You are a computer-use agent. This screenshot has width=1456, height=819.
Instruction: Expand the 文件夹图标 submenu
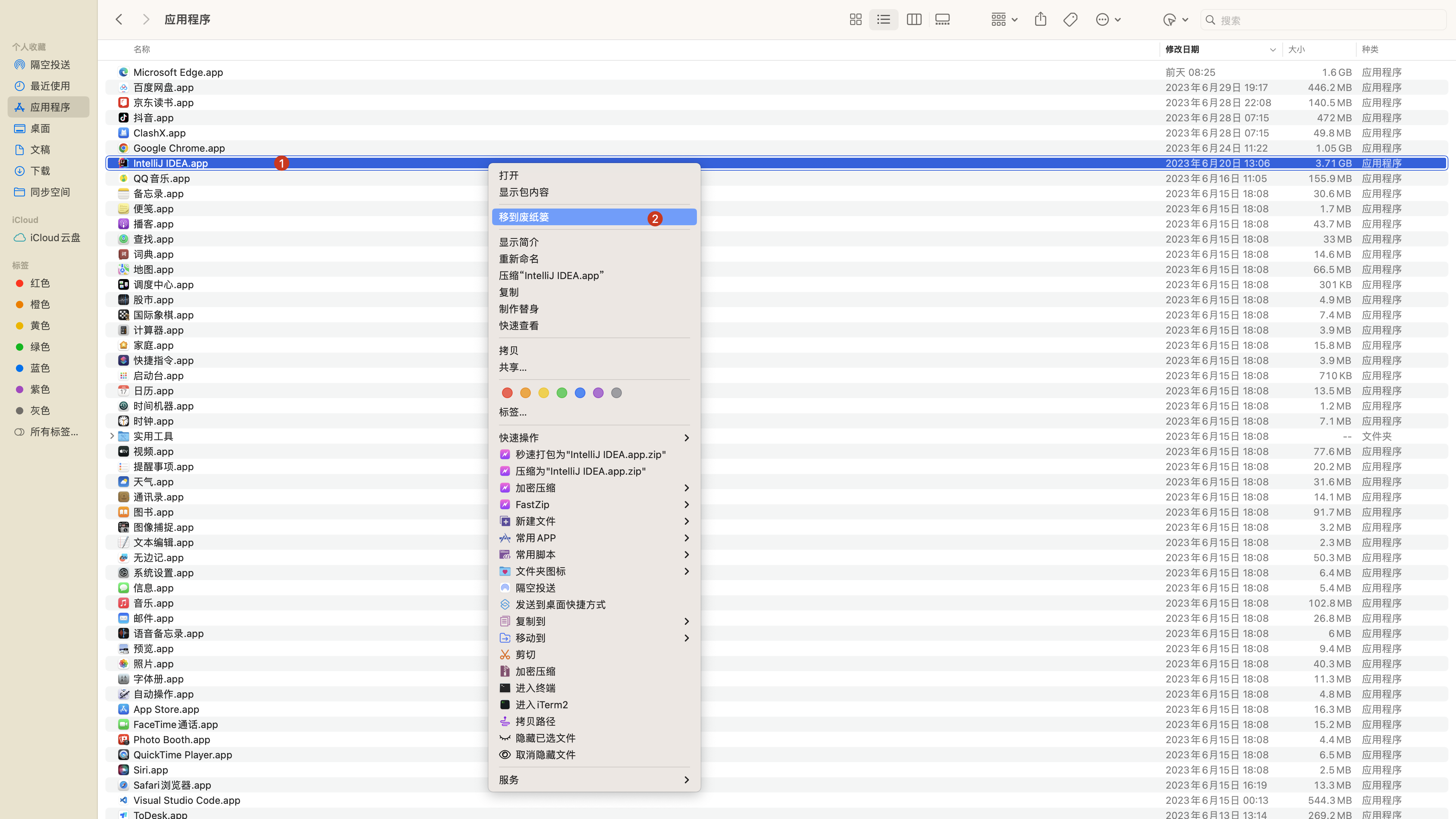594,571
